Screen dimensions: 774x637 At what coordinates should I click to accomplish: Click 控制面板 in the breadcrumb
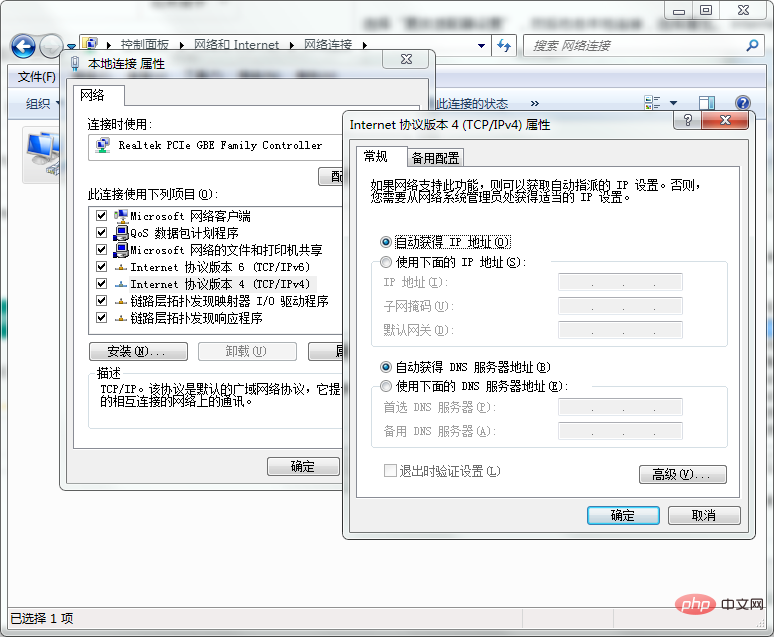pyautogui.click(x=145, y=45)
